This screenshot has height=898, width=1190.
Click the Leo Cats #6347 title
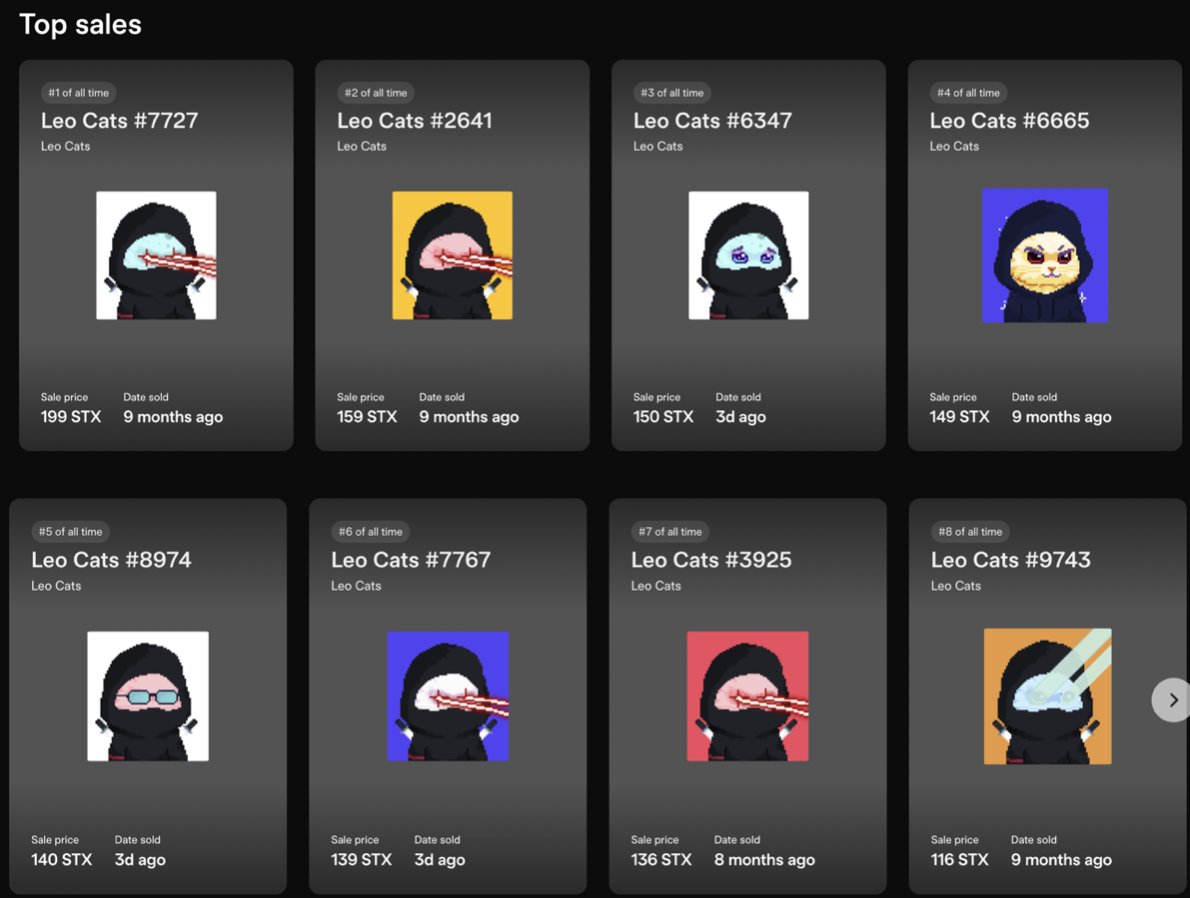pos(713,120)
